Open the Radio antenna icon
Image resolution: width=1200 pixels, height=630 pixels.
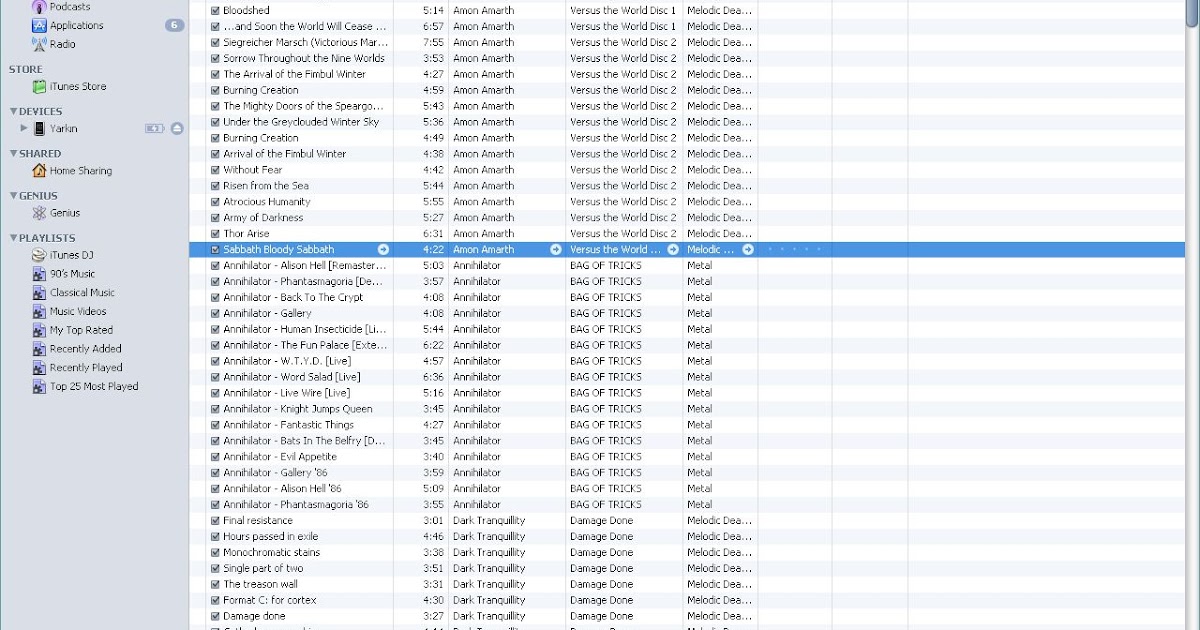(39, 44)
